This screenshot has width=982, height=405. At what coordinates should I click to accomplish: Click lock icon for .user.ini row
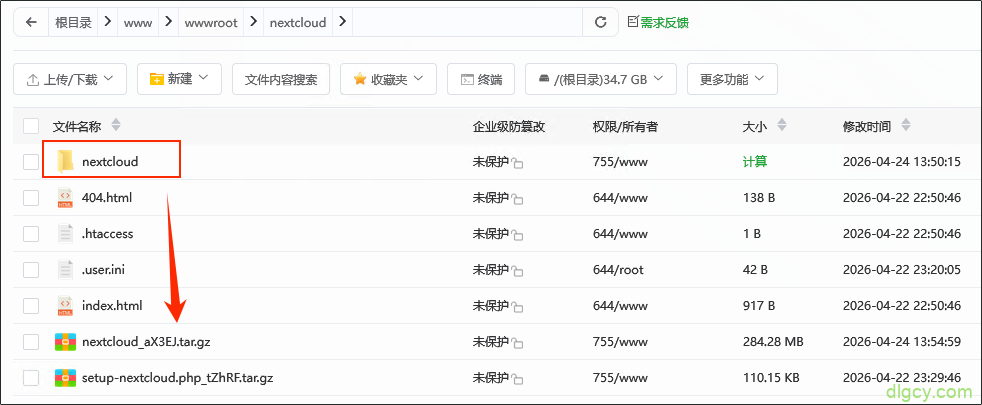[517, 271]
